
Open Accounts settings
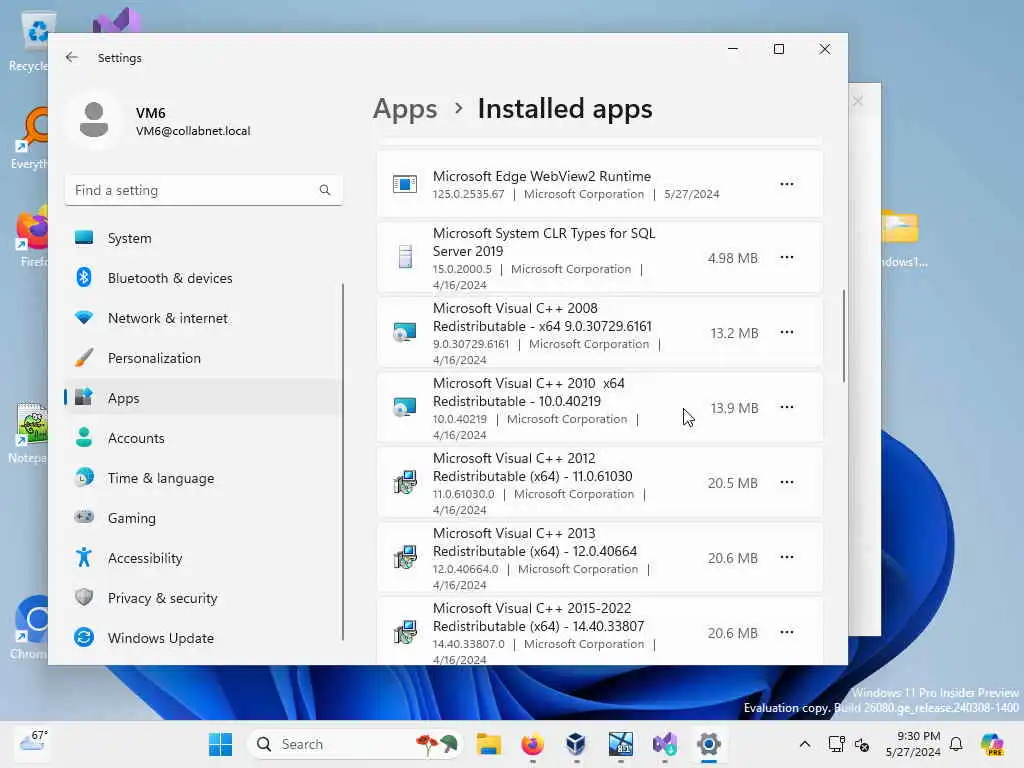click(x=202, y=438)
